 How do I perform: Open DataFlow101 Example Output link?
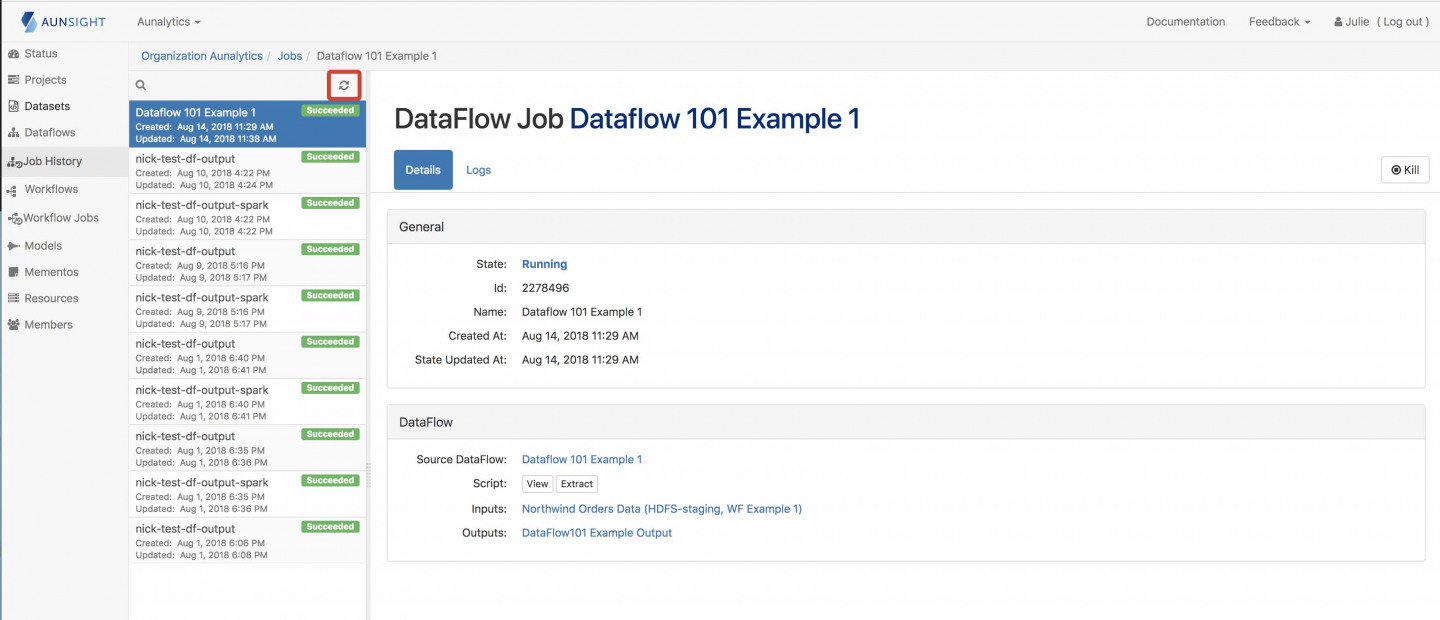pos(597,533)
